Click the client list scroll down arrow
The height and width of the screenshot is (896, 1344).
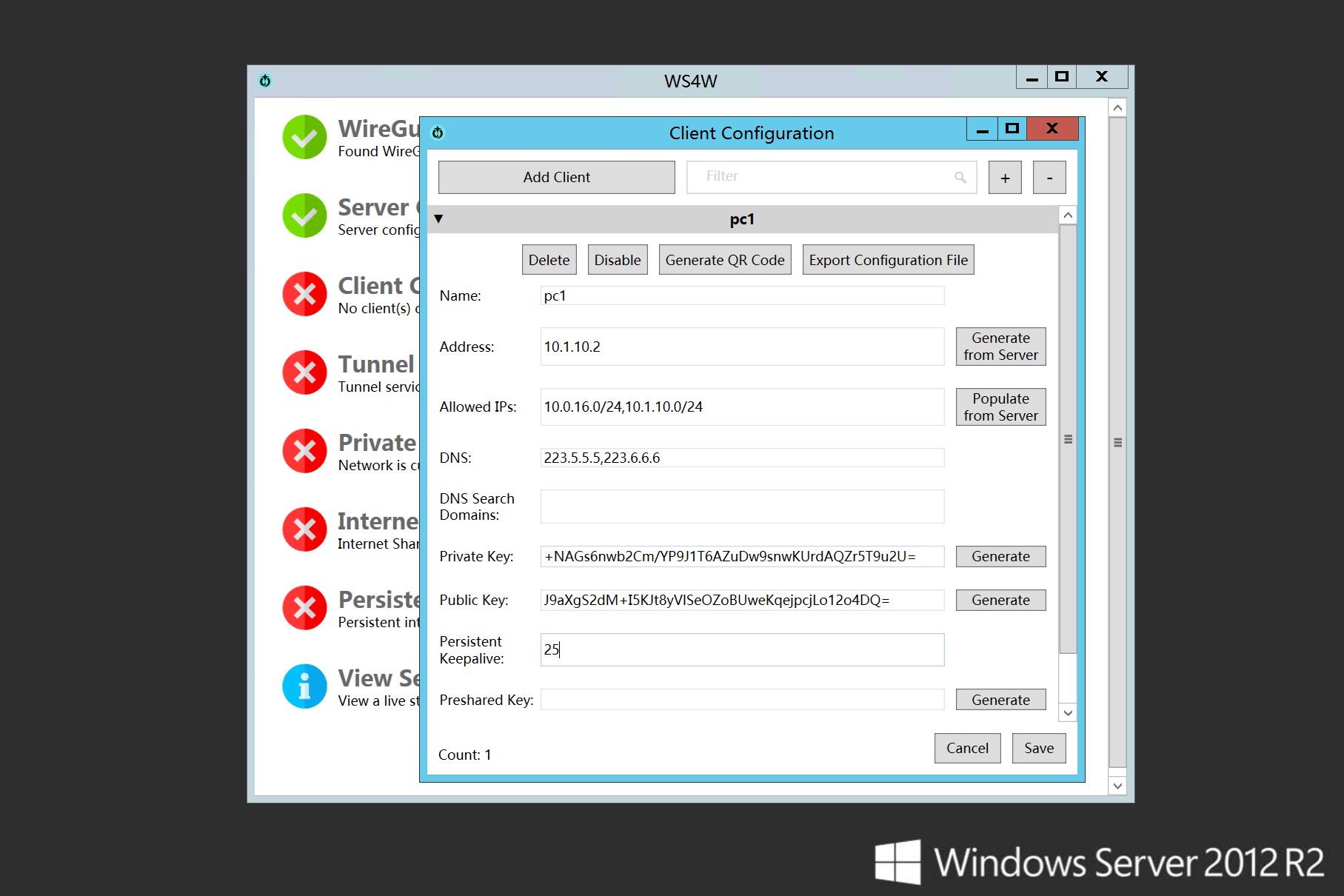tap(1068, 713)
